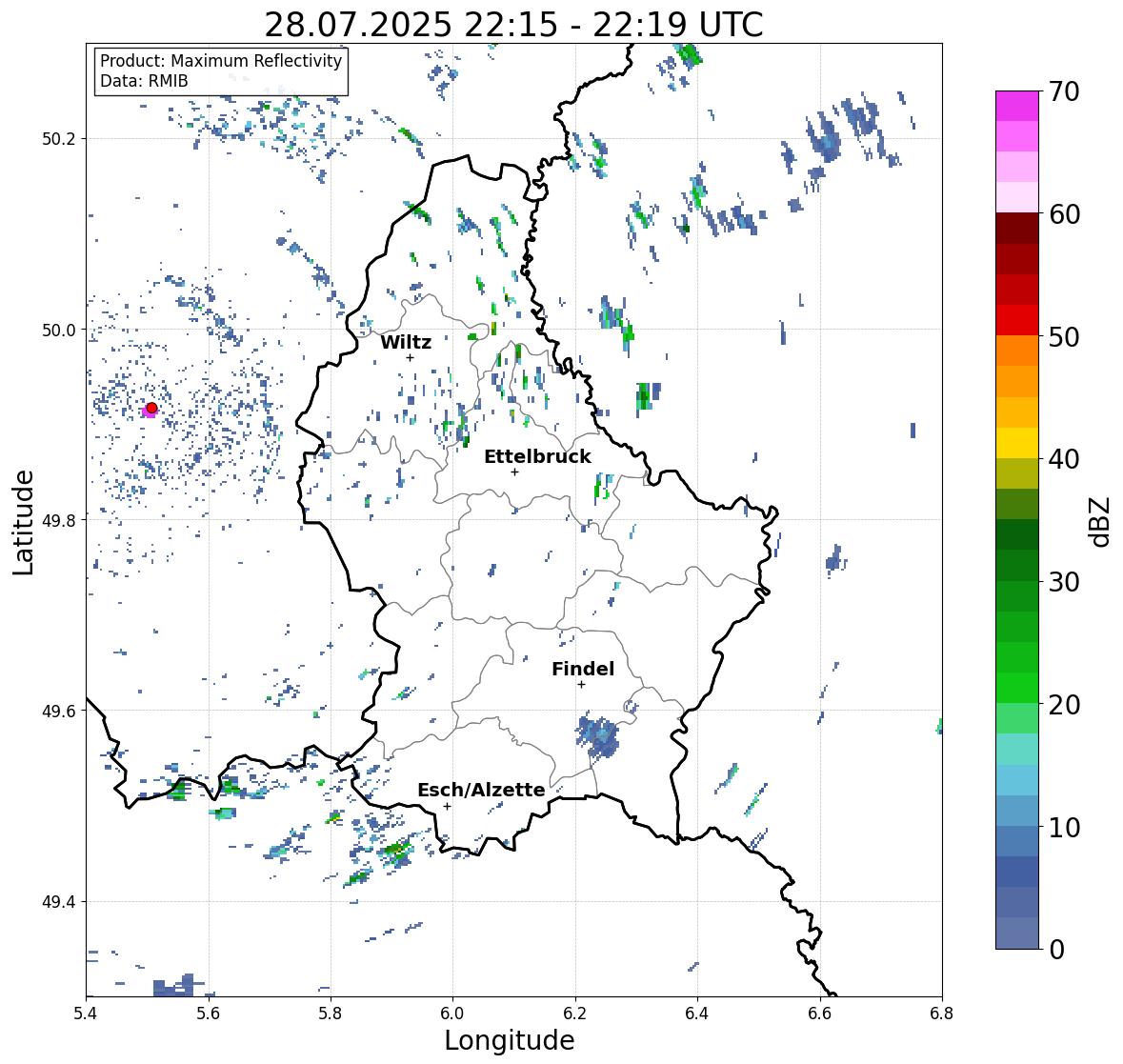Click the magenta swatch at colorbar top

[x=1017, y=106]
